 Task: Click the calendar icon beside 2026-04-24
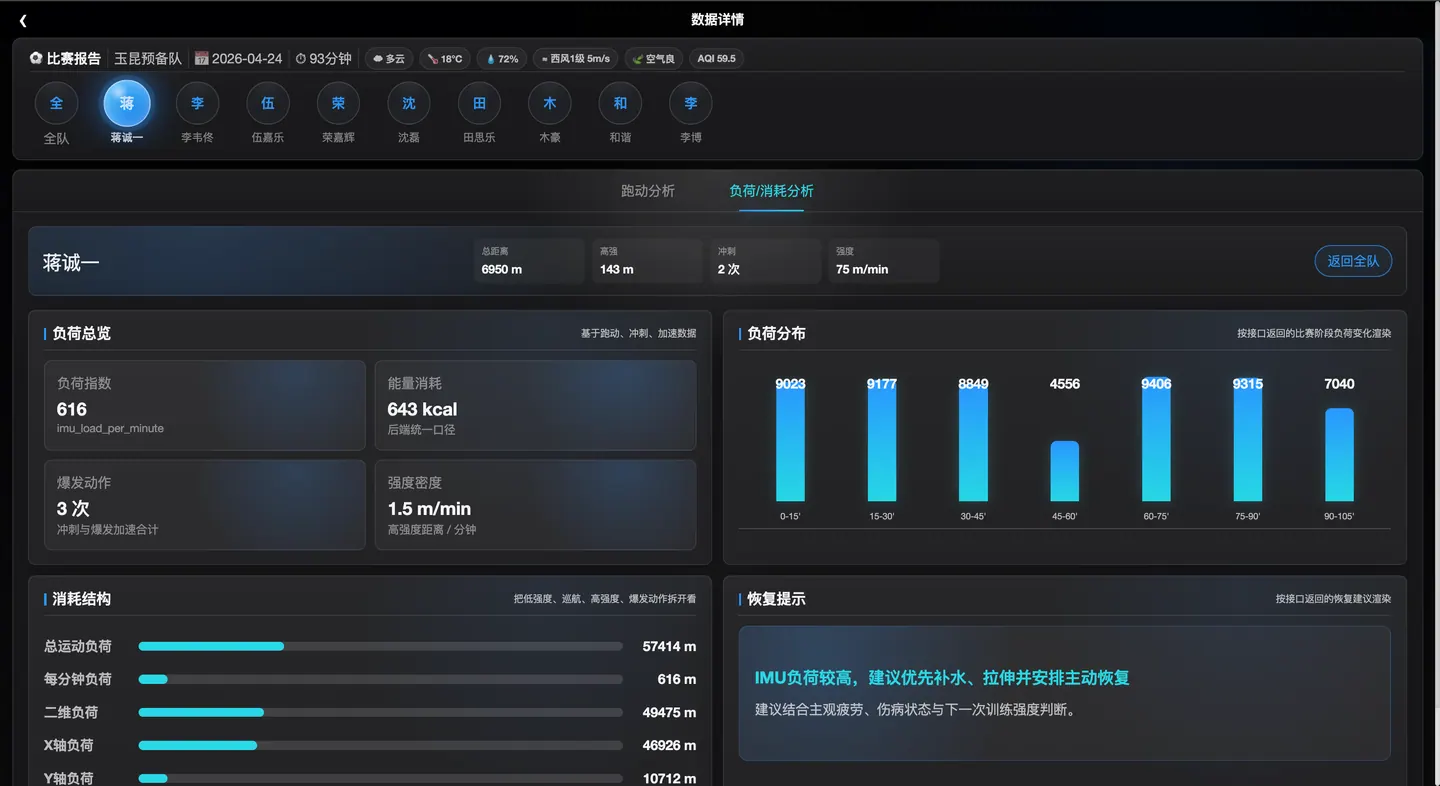pos(201,59)
